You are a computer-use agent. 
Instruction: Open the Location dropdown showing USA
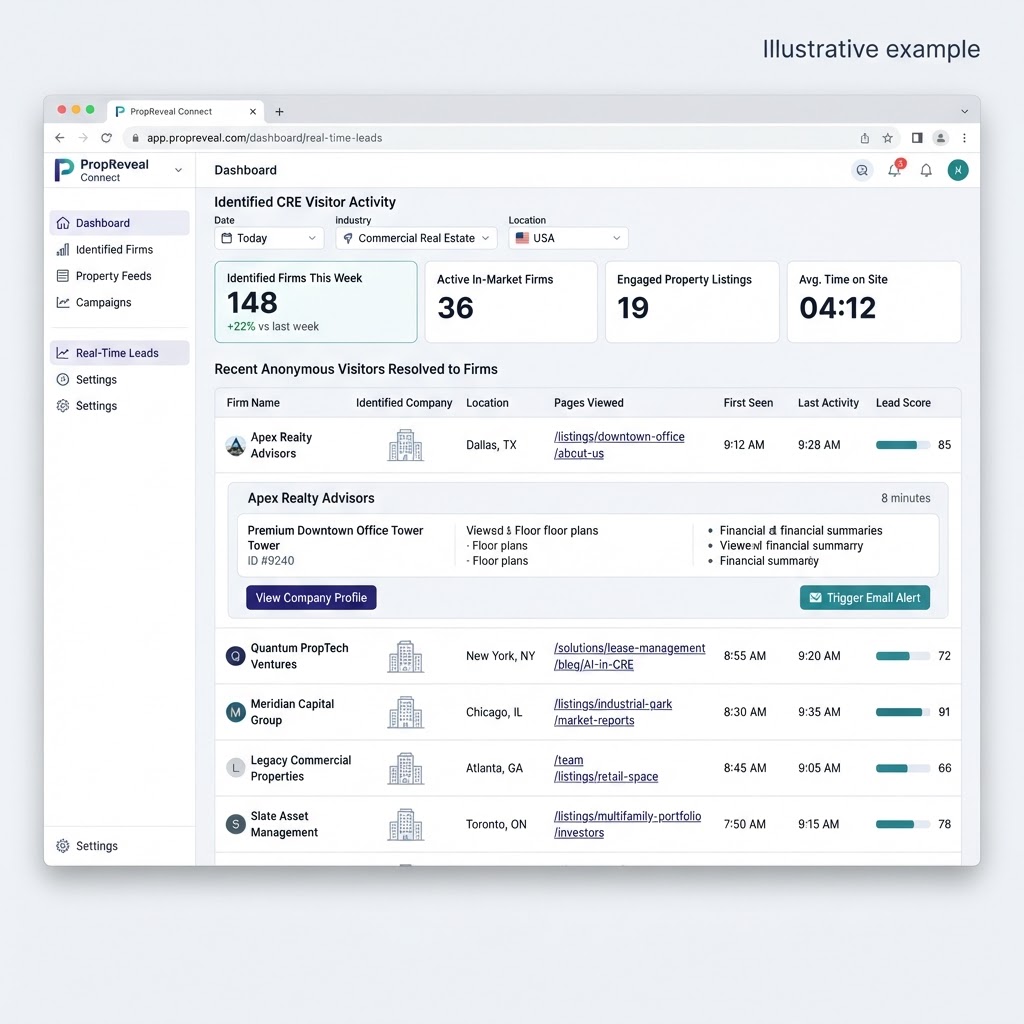568,238
